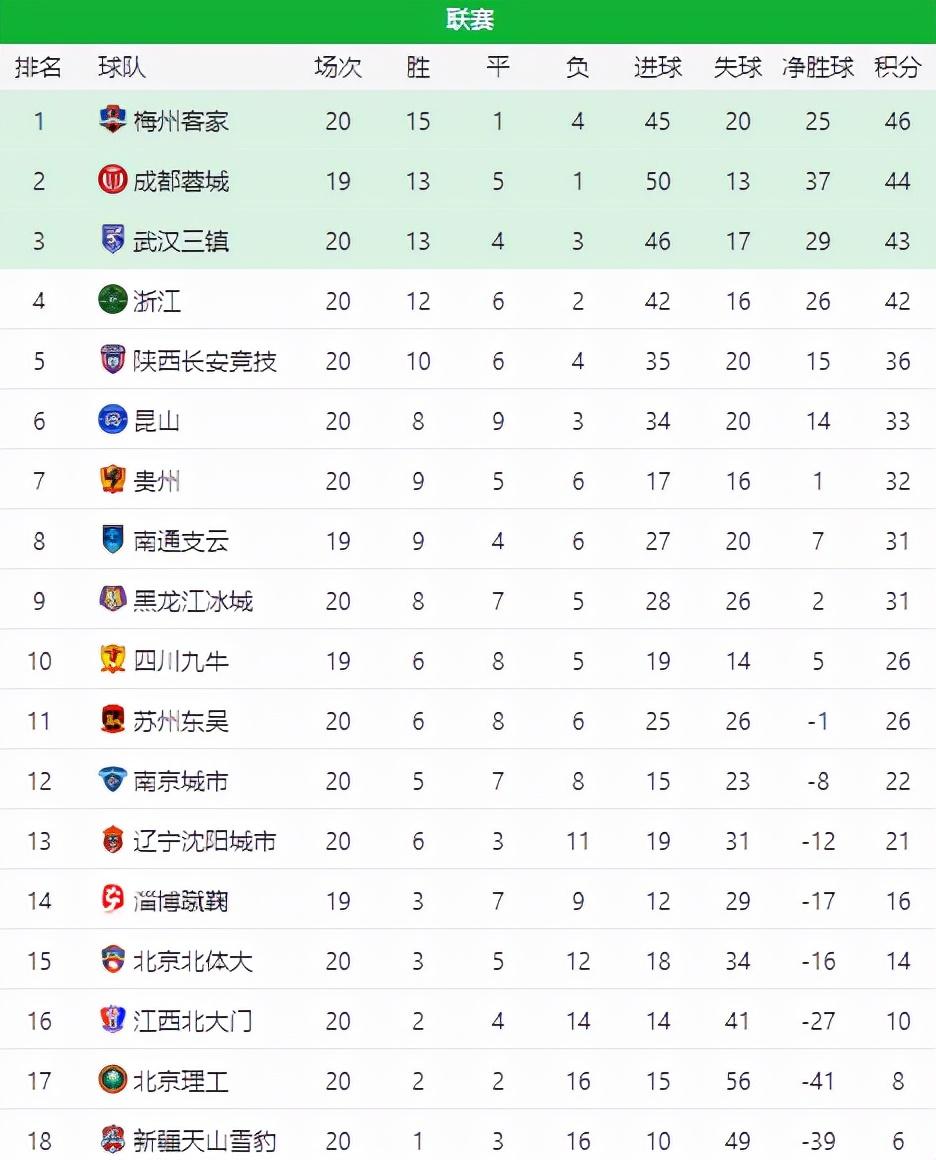Click the 陕西长安竞技 club crest

(112, 360)
